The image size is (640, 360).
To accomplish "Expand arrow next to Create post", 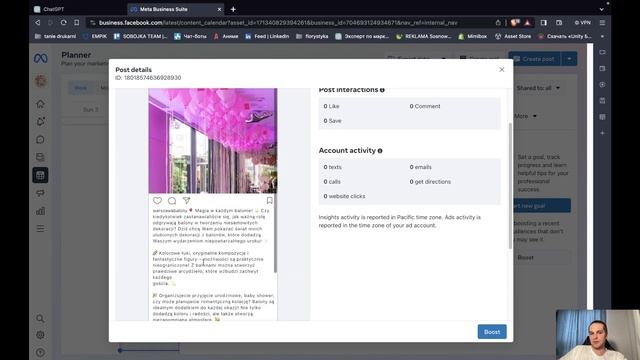I will pyautogui.click(x=569, y=59).
